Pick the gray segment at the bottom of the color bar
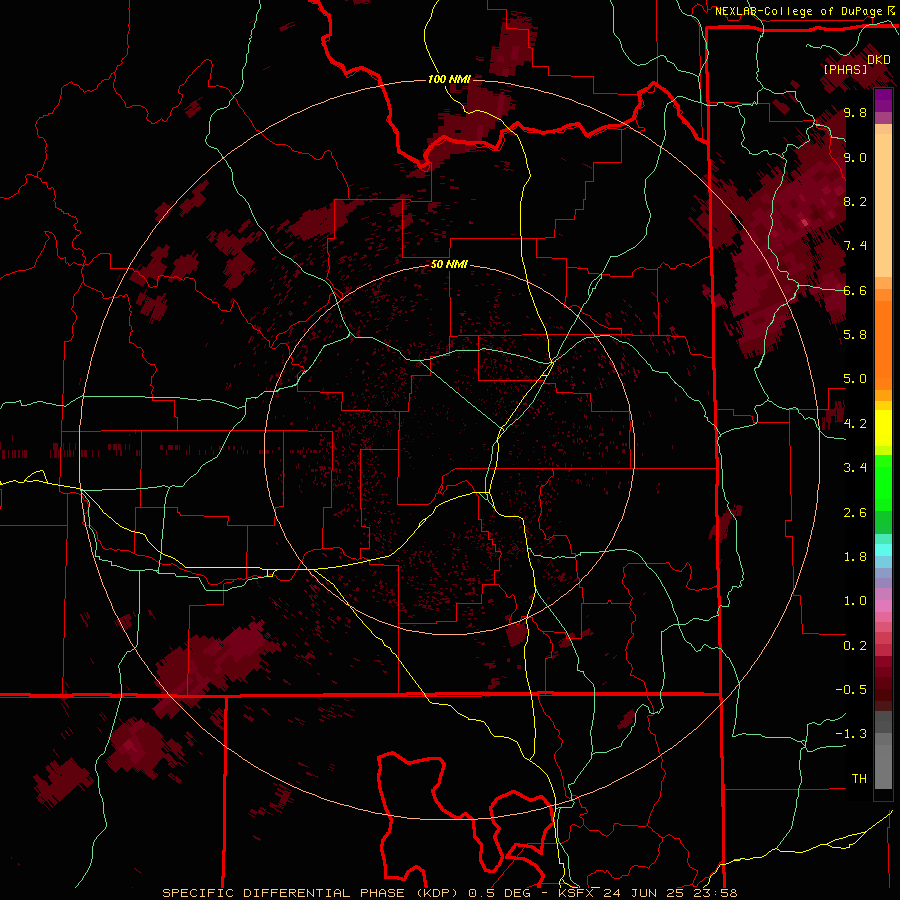The width and height of the screenshot is (900, 900). tap(883, 761)
